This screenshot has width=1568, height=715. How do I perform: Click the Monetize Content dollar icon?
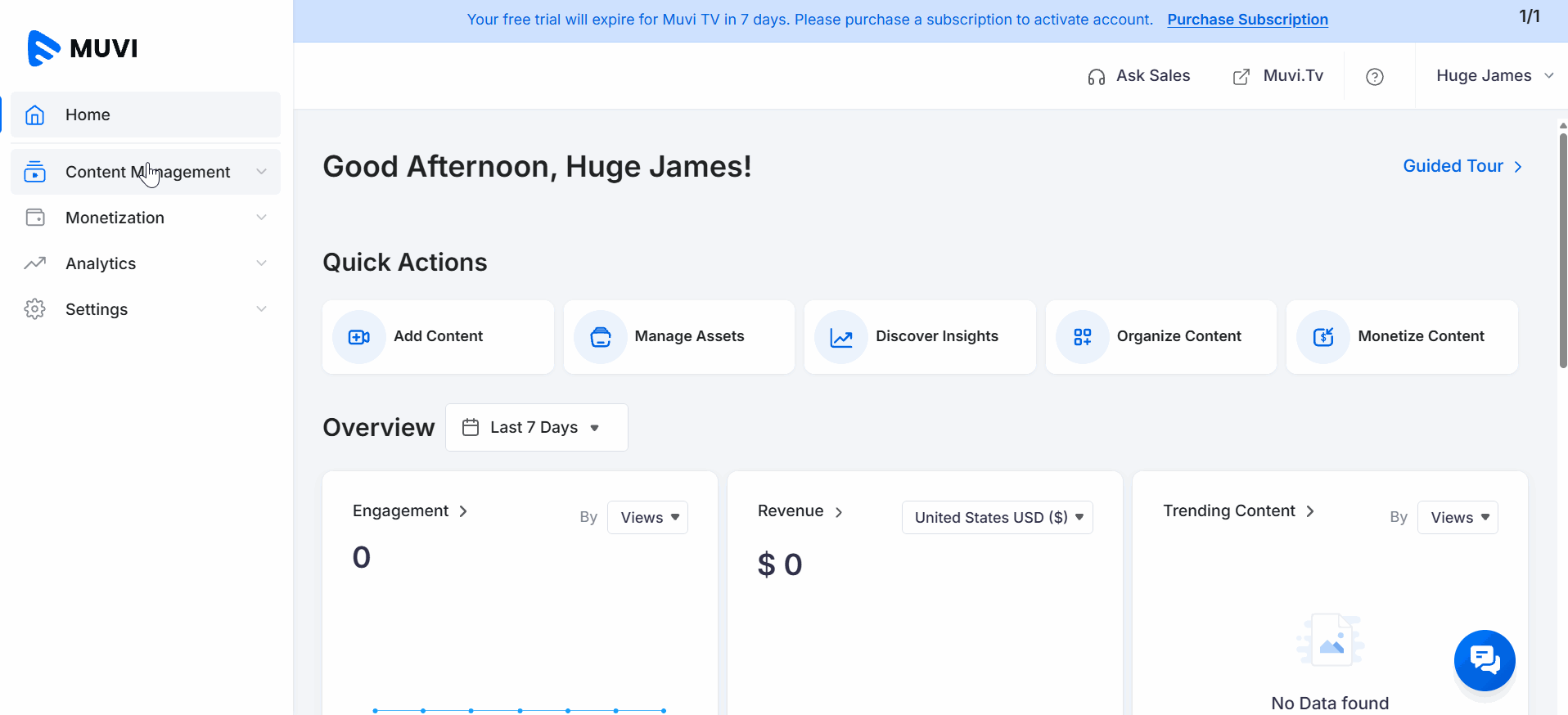(x=1322, y=337)
